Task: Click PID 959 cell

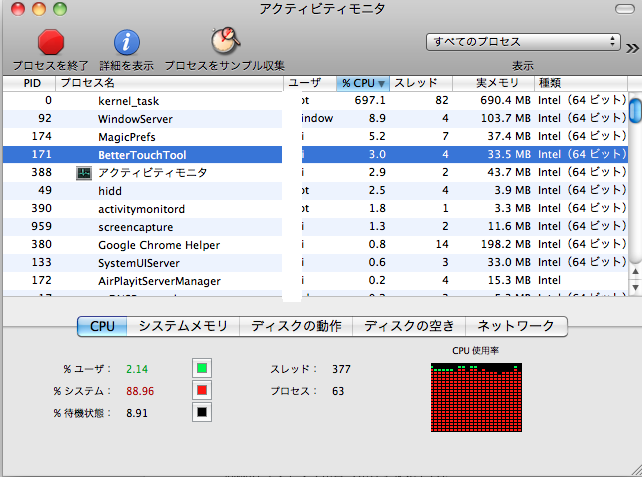Action: point(41,226)
